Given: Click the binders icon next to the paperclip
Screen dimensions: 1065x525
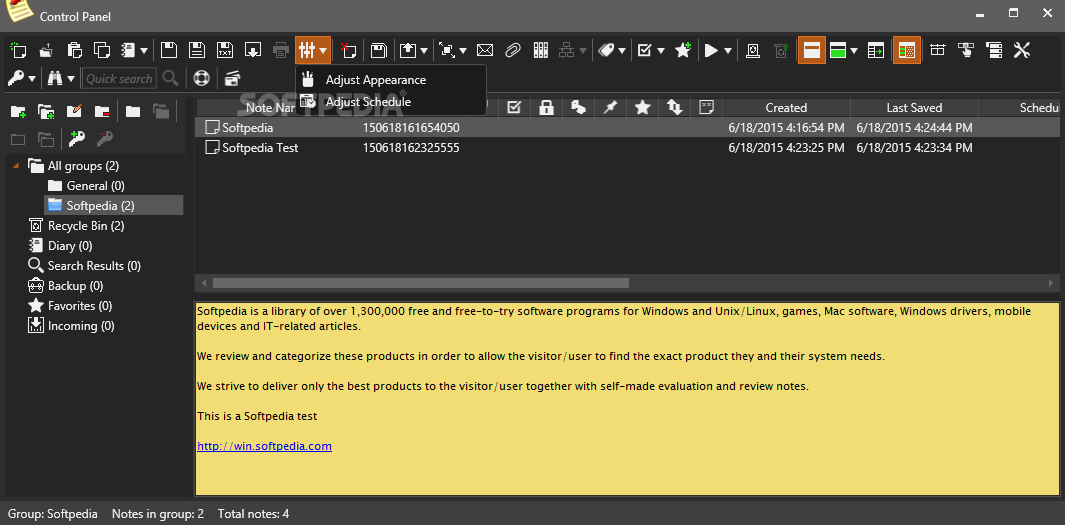Looking at the screenshot, I should pos(541,50).
